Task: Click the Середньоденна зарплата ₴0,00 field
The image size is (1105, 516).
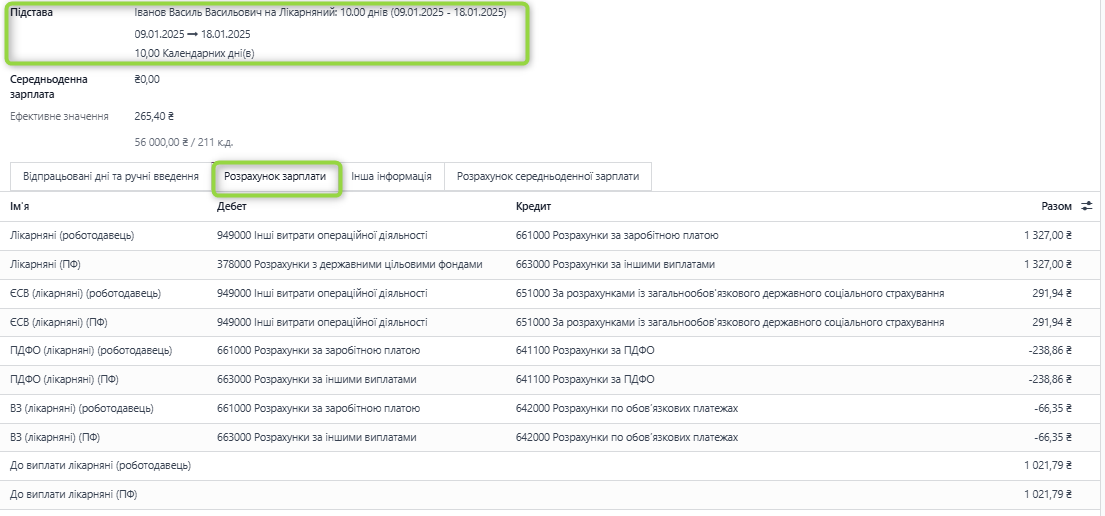Action: (147, 79)
